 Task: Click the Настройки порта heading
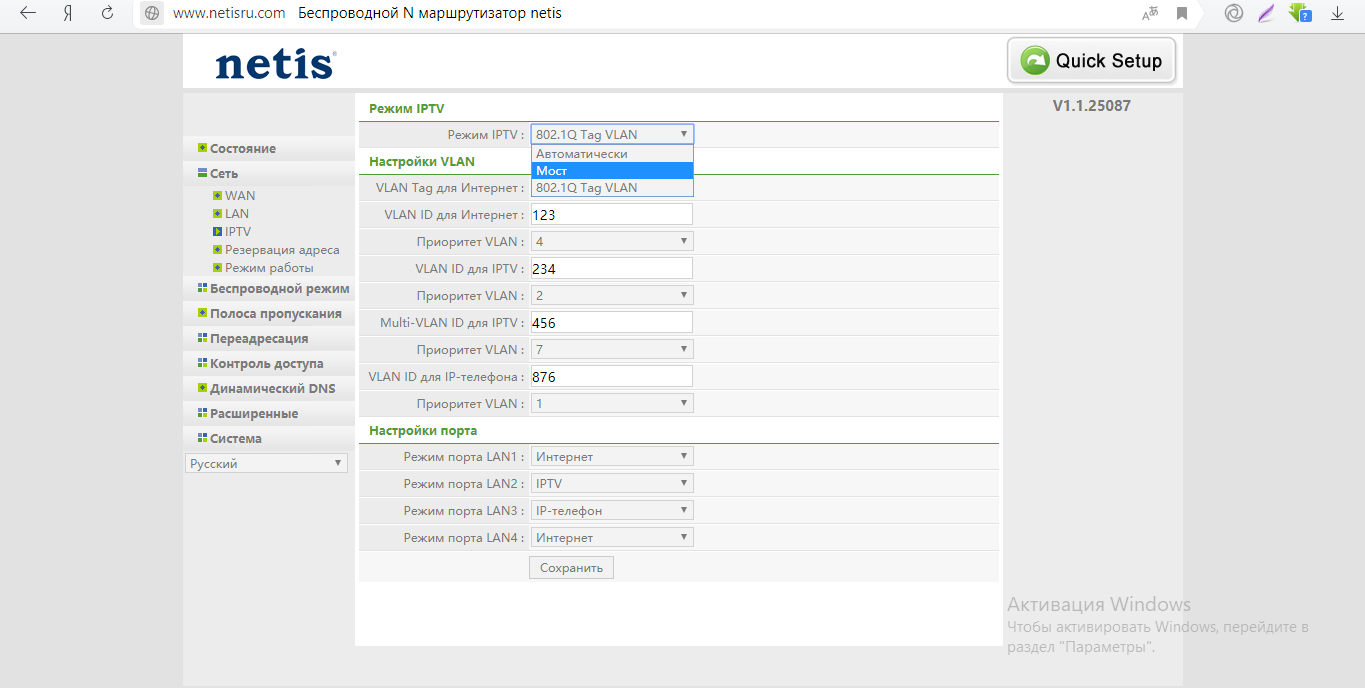click(x=423, y=430)
